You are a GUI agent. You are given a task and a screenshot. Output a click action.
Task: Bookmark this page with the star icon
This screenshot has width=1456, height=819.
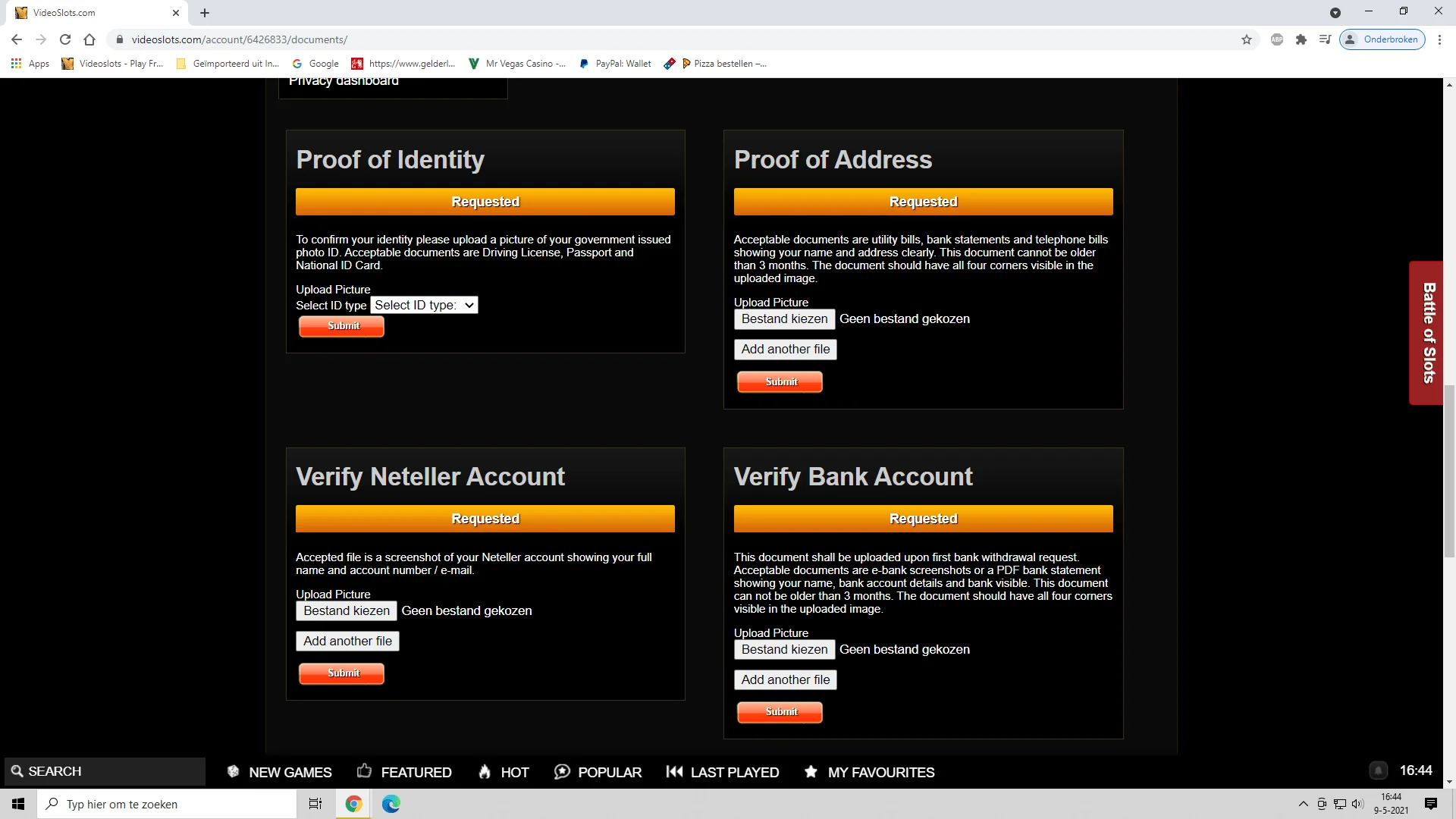(1247, 39)
